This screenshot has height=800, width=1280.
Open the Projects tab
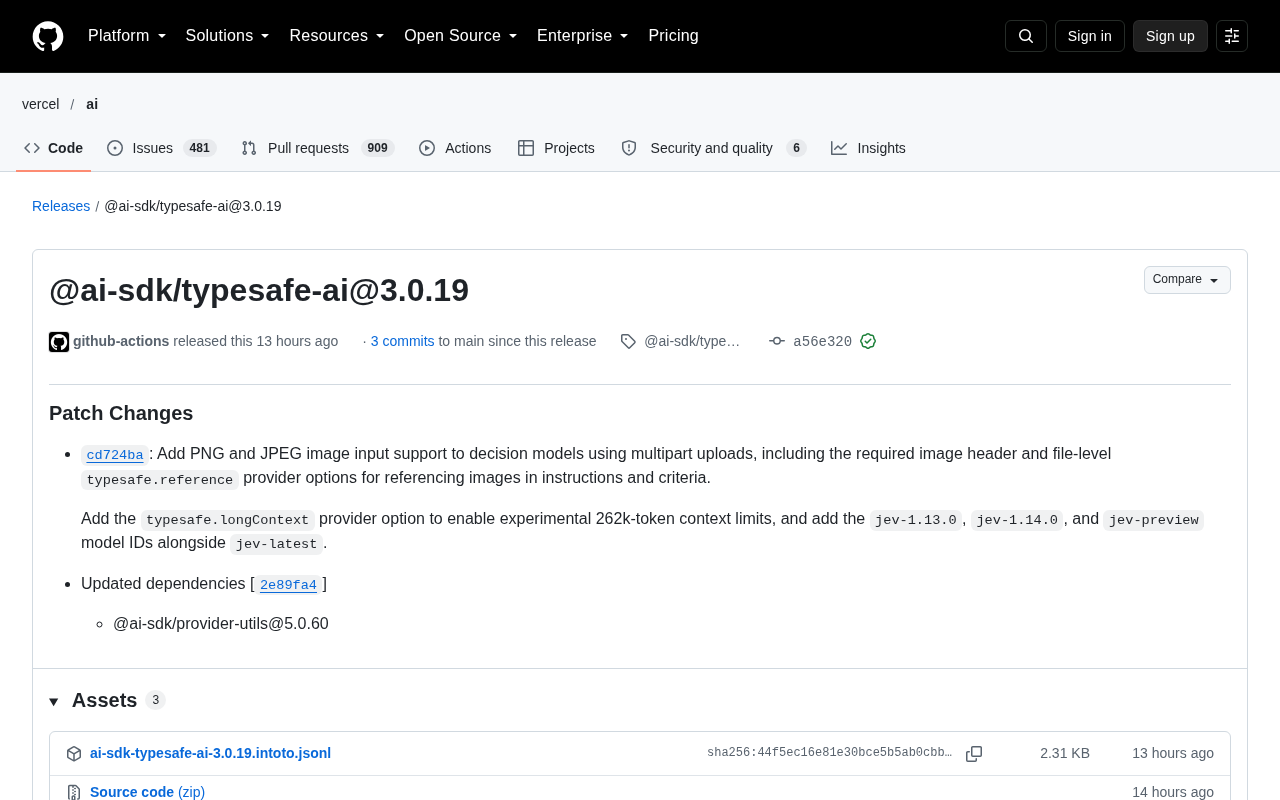pos(556,148)
